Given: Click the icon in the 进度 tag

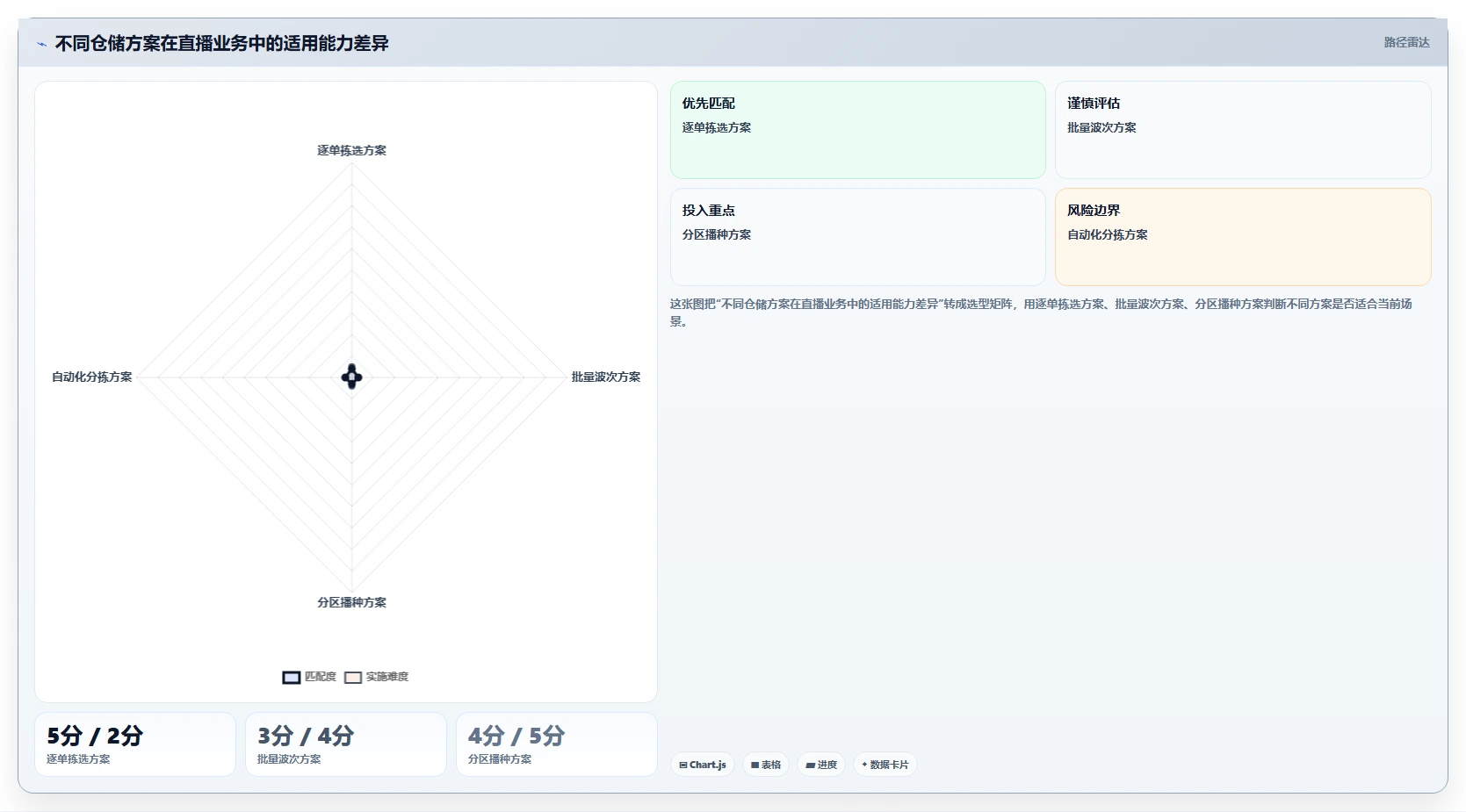Looking at the screenshot, I should click(810, 765).
